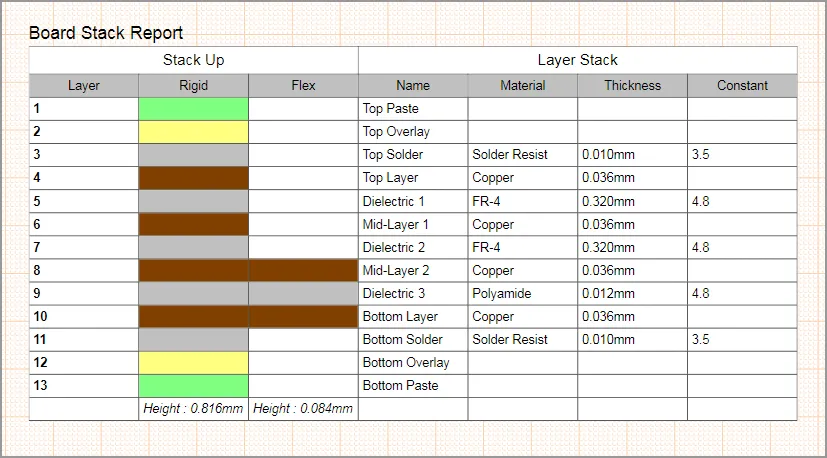Select "Solder Resist" material in Top Solder row
Viewport: 827px width, 458px height.
523,155
